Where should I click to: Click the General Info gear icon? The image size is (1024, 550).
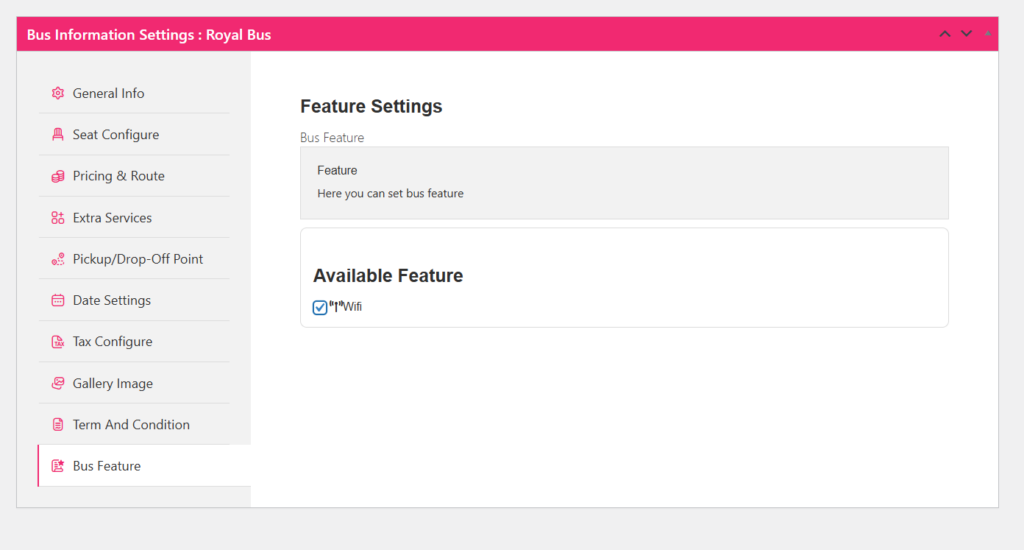[x=58, y=93]
